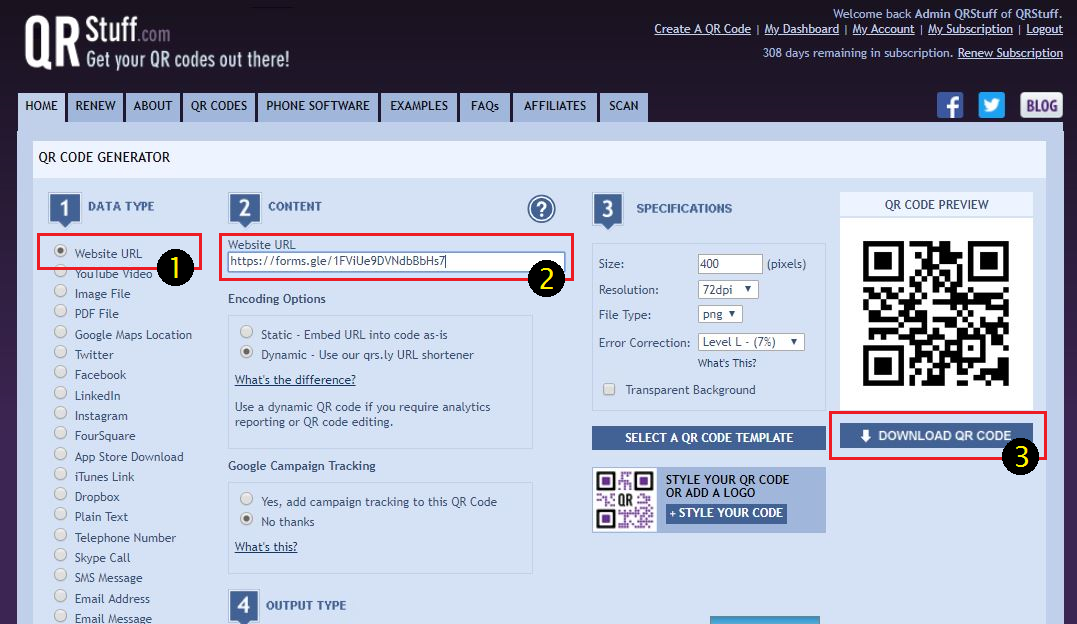
Task: Open the What's the difference? link
Action: click(295, 380)
